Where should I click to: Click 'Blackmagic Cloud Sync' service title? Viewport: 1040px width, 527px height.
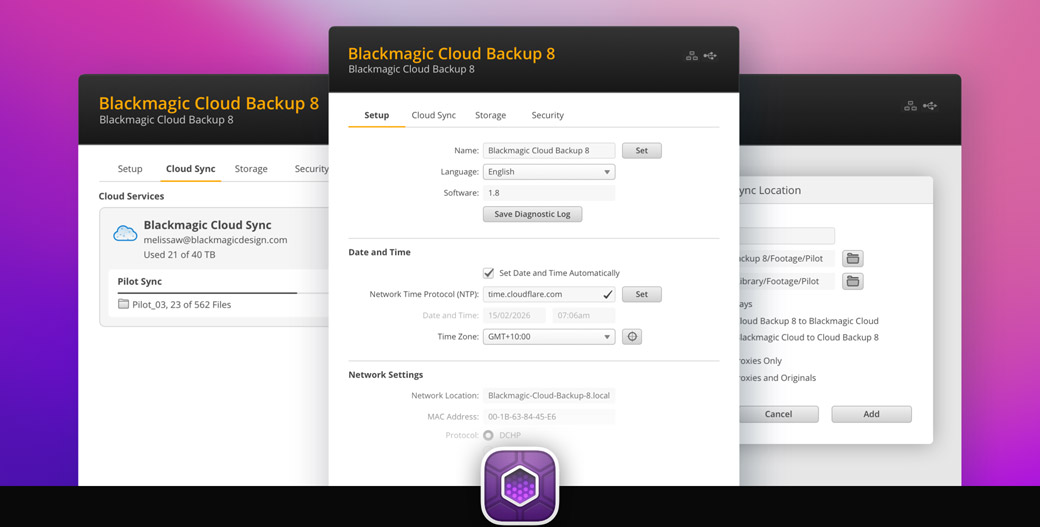click(208, 225)
